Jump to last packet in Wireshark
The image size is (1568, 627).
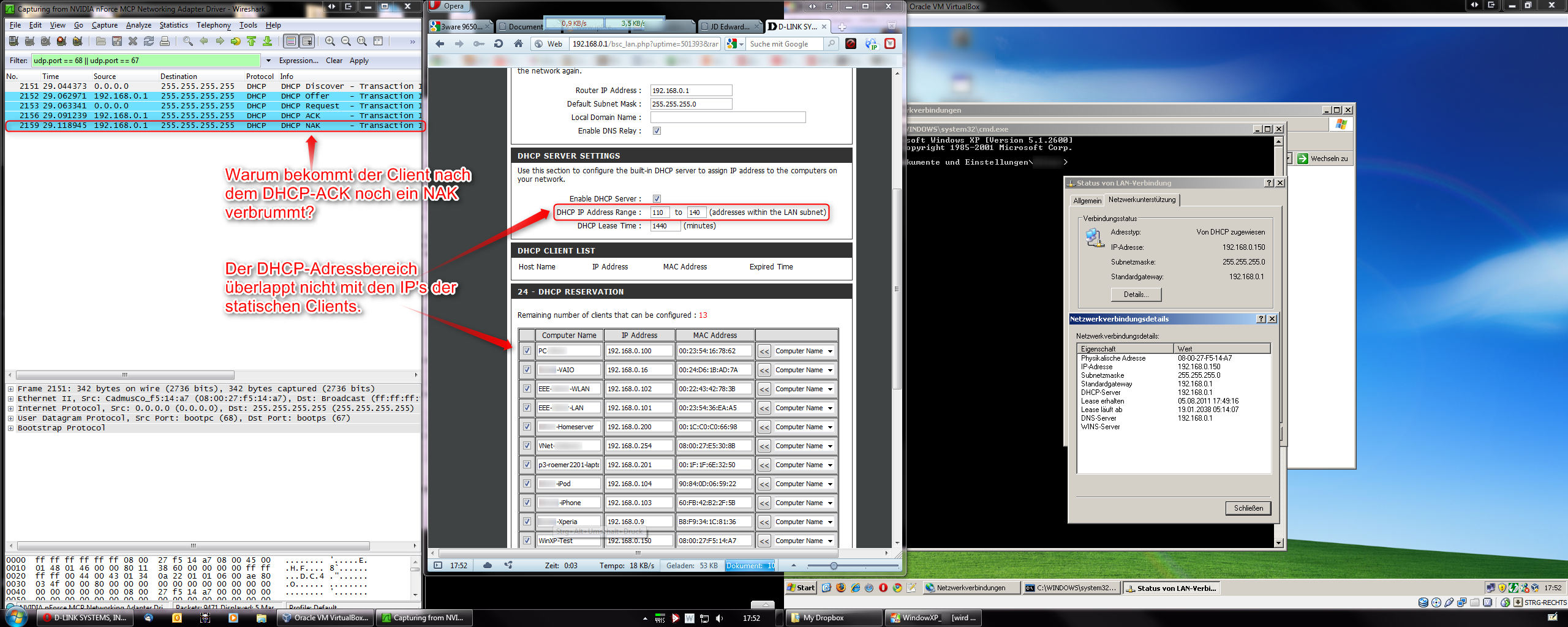pyautogui.click(x=268, y=41)
